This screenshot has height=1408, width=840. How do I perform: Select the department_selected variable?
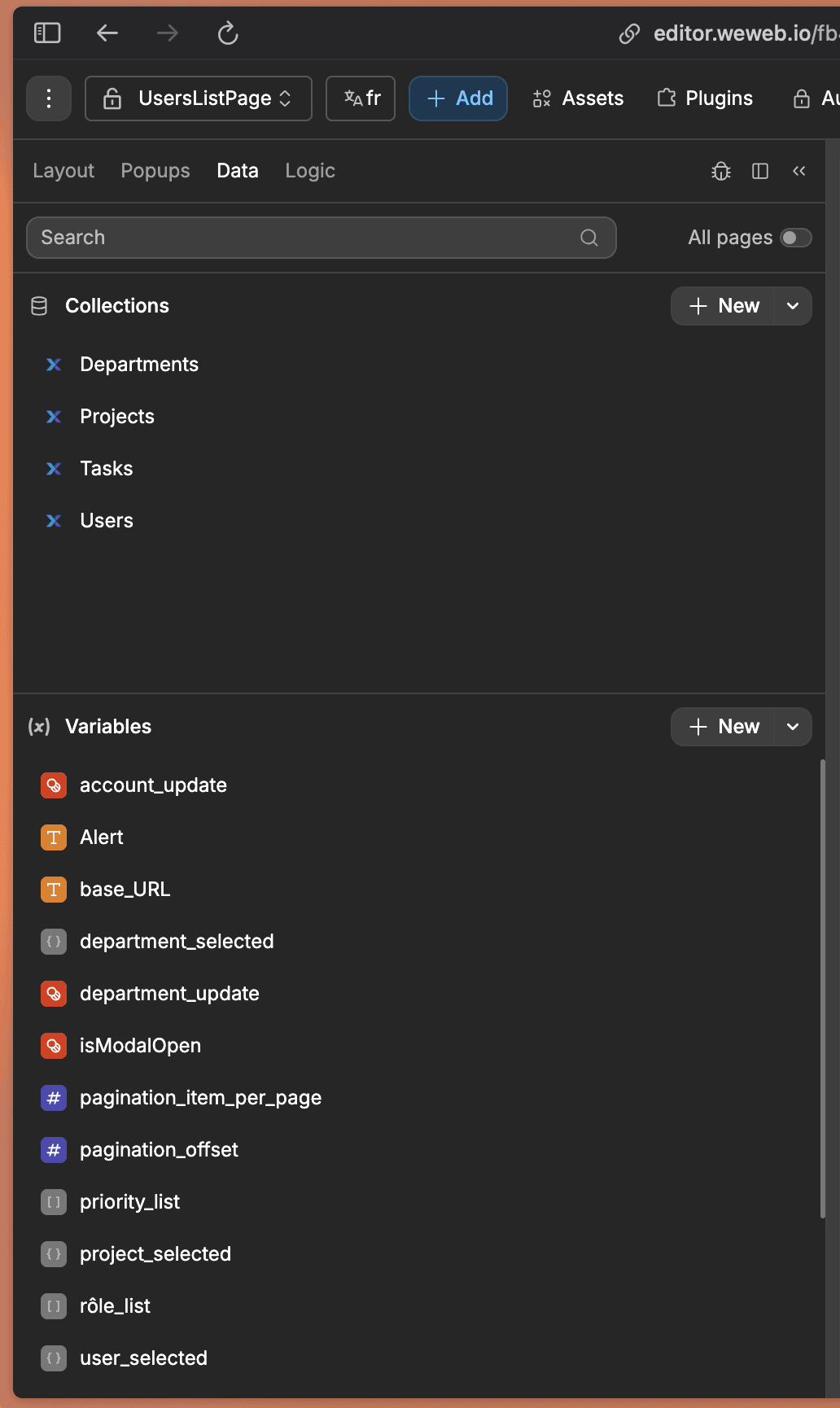coord(177,942)
